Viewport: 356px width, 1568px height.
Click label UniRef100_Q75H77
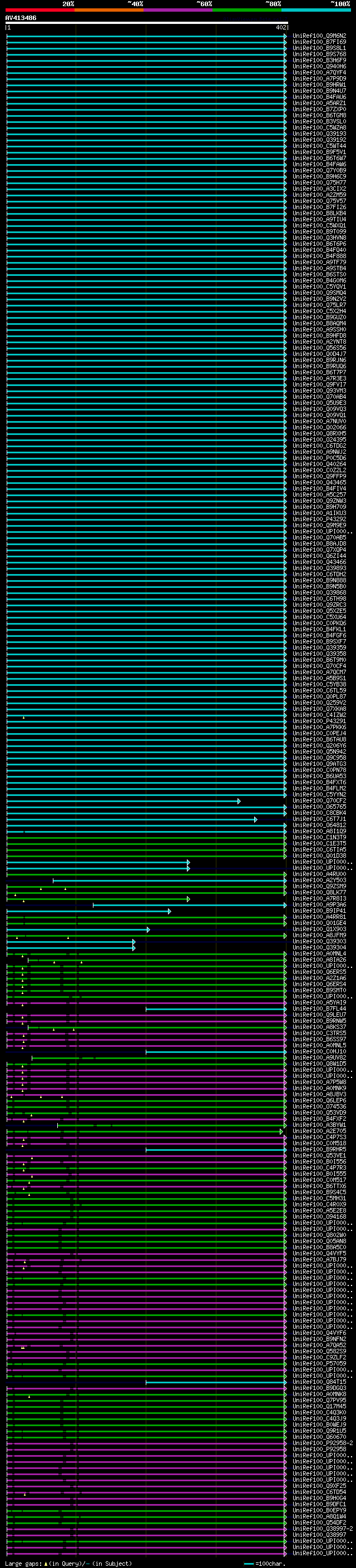pyautogui.click(x=319, y=182)
